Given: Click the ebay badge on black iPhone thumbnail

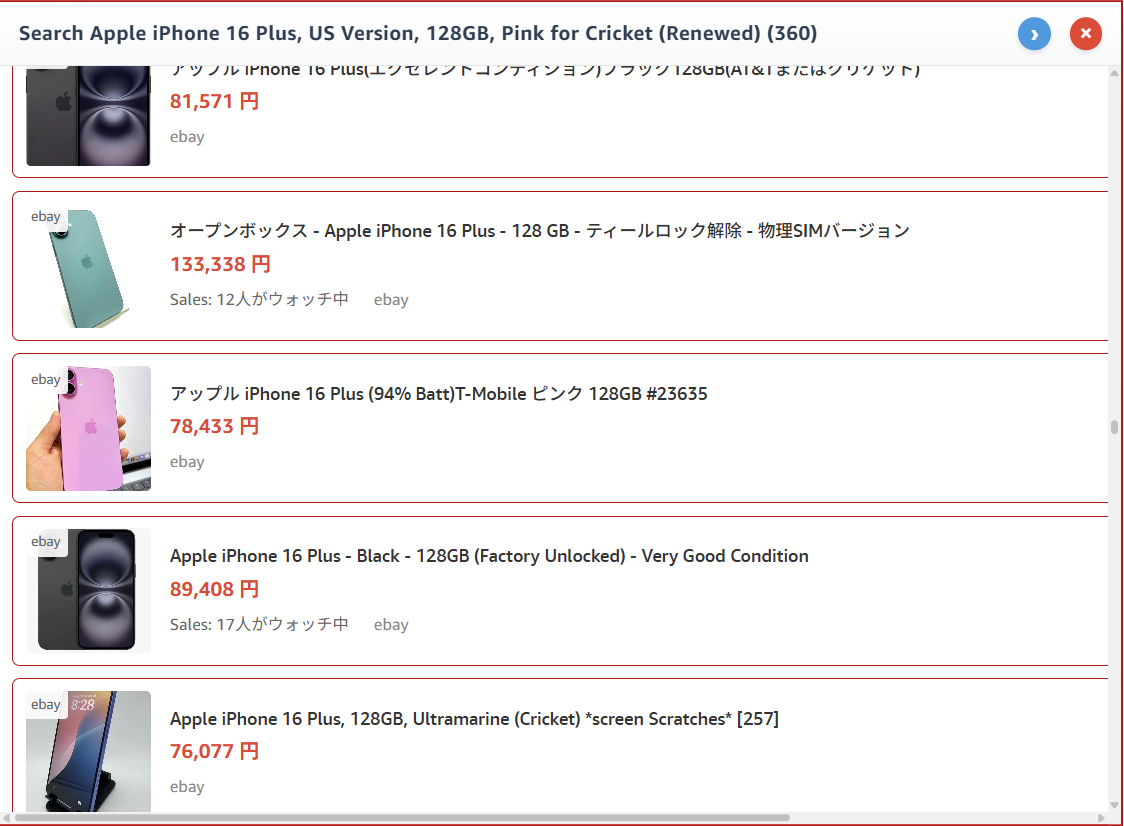Looking at the screenshot, I should click(x=46, y=541).
